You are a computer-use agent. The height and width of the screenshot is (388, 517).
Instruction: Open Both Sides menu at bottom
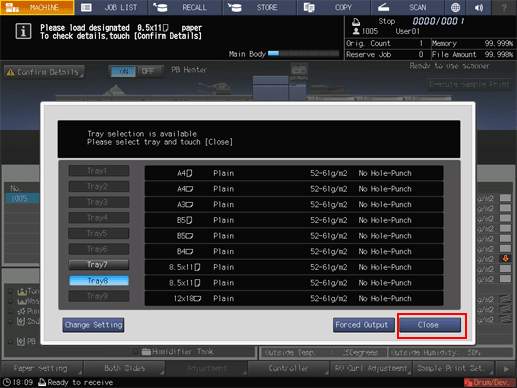(124, 368)
